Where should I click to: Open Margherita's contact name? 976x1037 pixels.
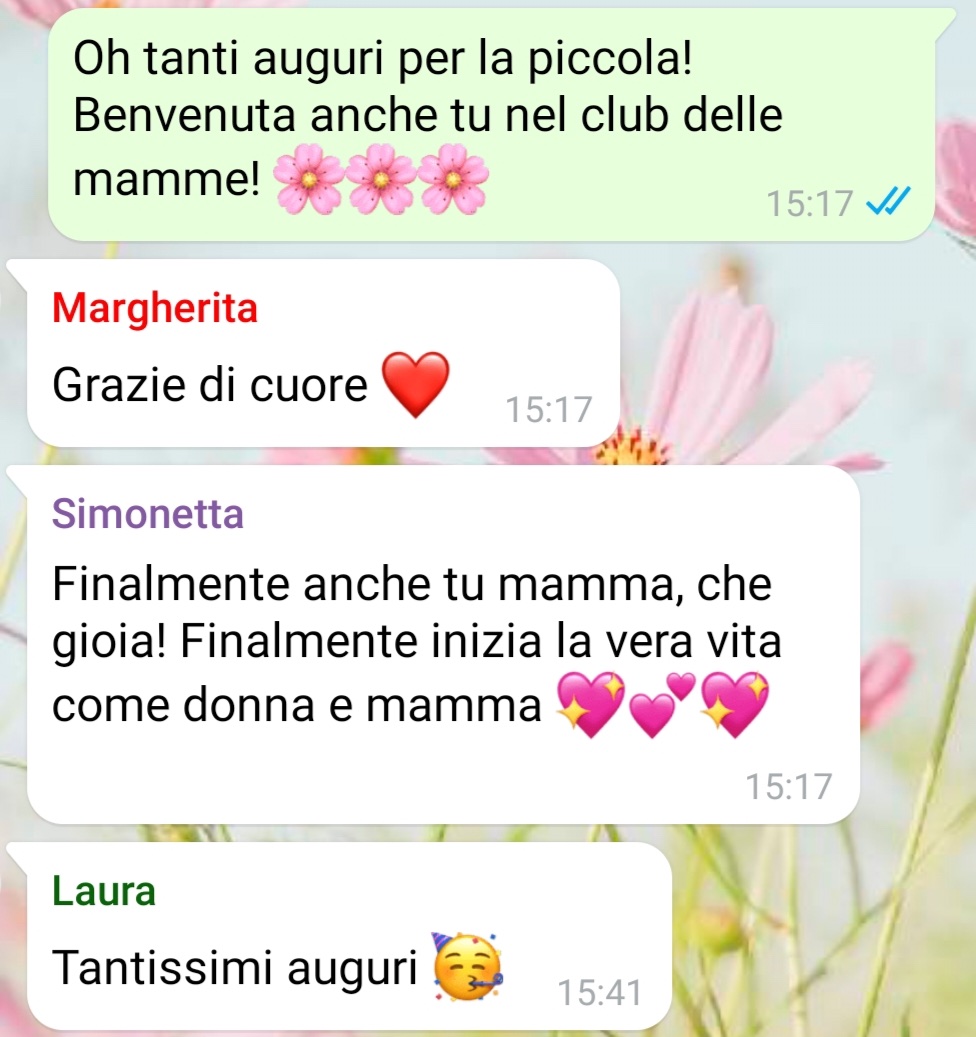pos(155,308)
